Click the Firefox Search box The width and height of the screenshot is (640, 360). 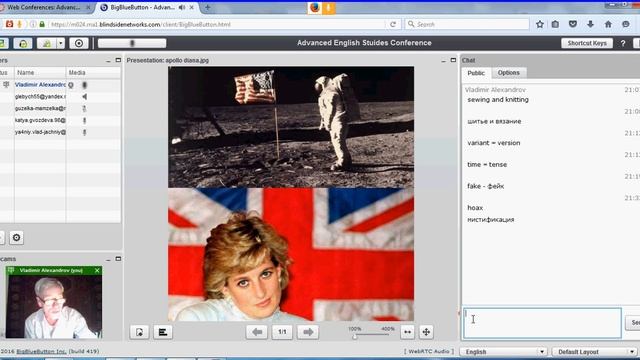(x=467, y=24)
